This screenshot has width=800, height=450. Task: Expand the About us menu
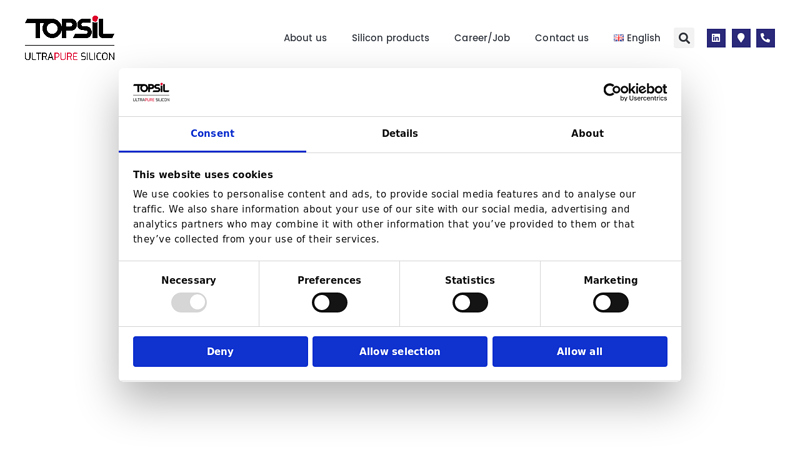(x=305, y=38)
